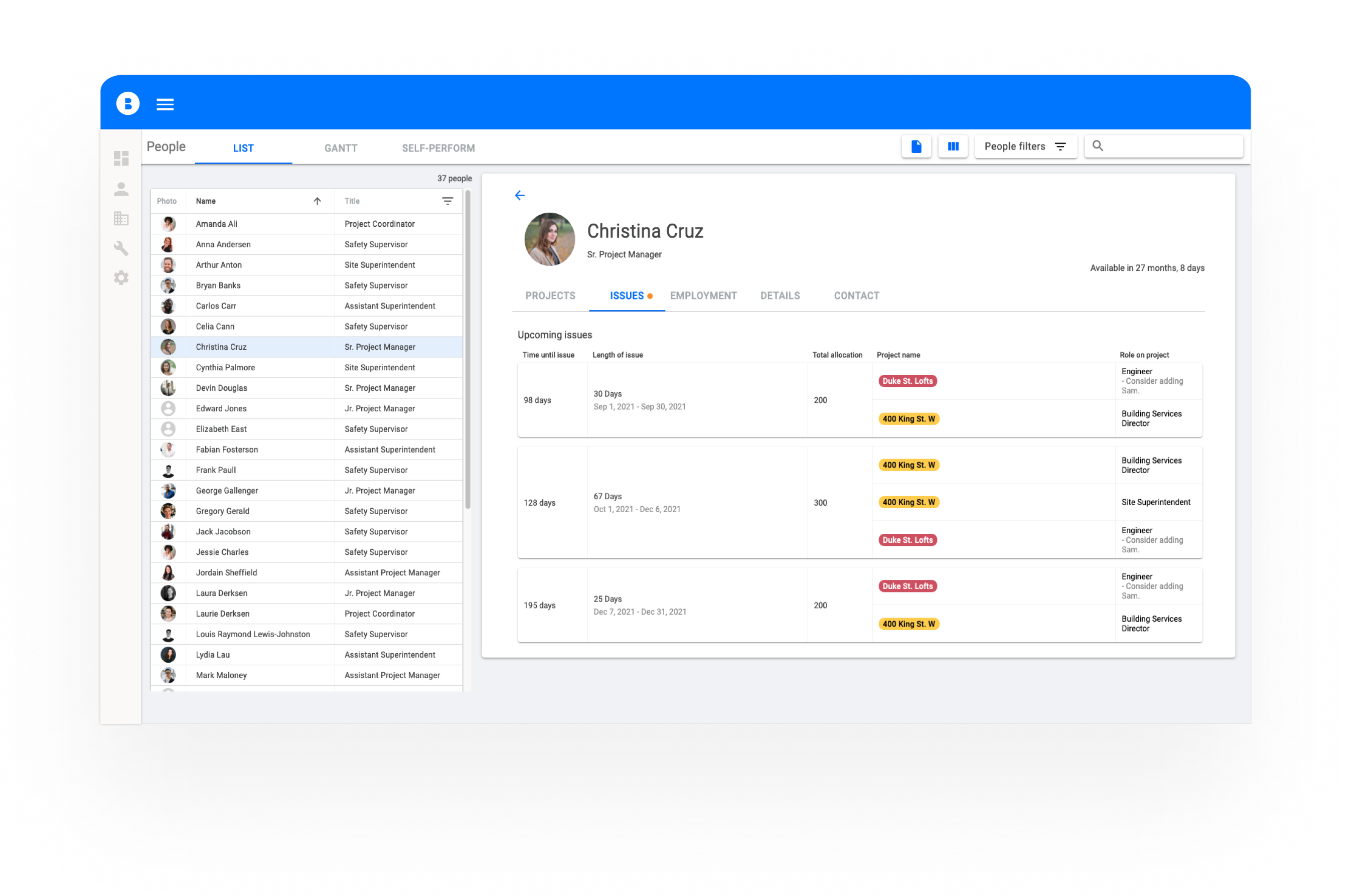
Task: Toggle Name column sort order arrow
Action: point(318,201)
